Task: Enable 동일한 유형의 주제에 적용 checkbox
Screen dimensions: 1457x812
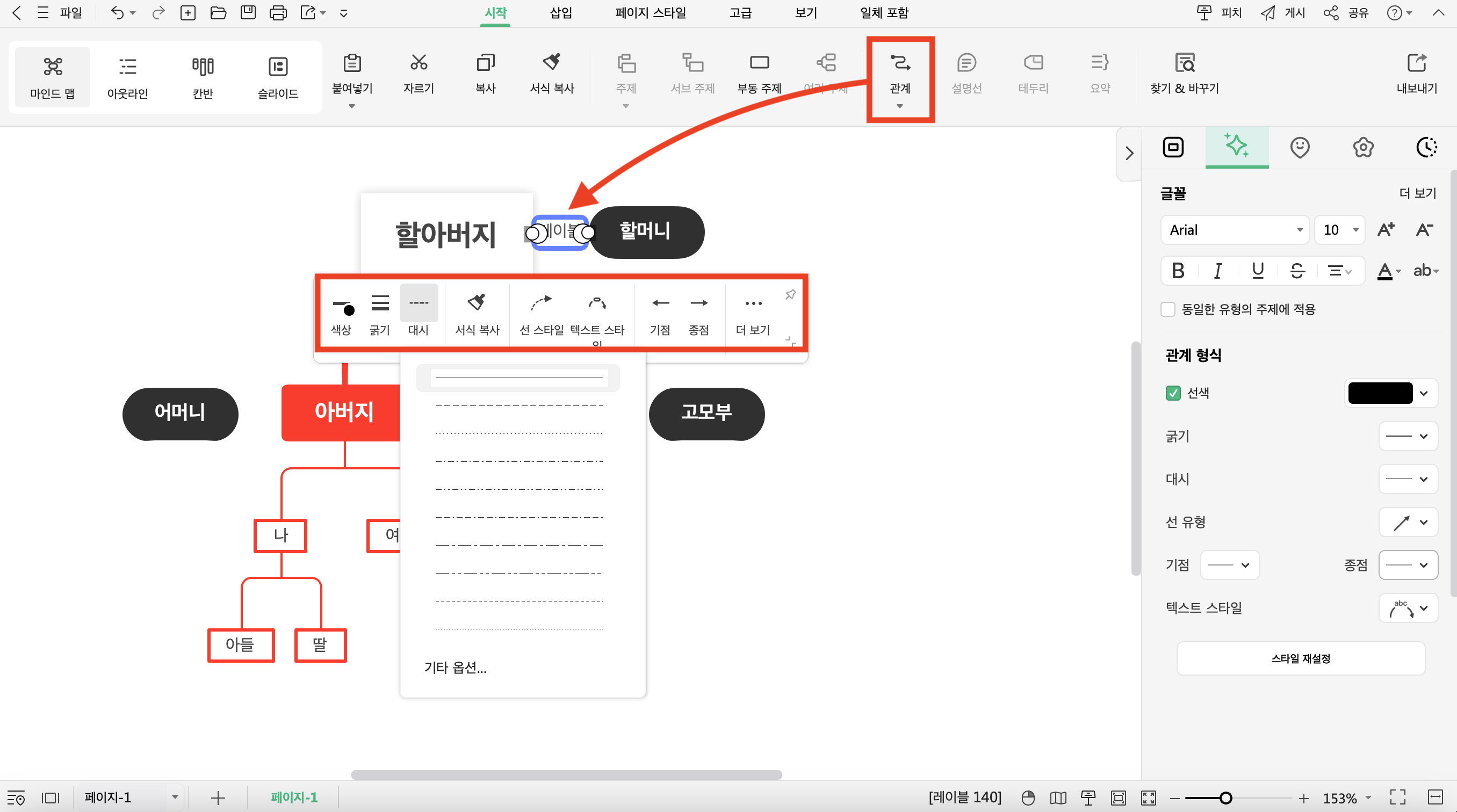Action: click(x=1168, y=308)
